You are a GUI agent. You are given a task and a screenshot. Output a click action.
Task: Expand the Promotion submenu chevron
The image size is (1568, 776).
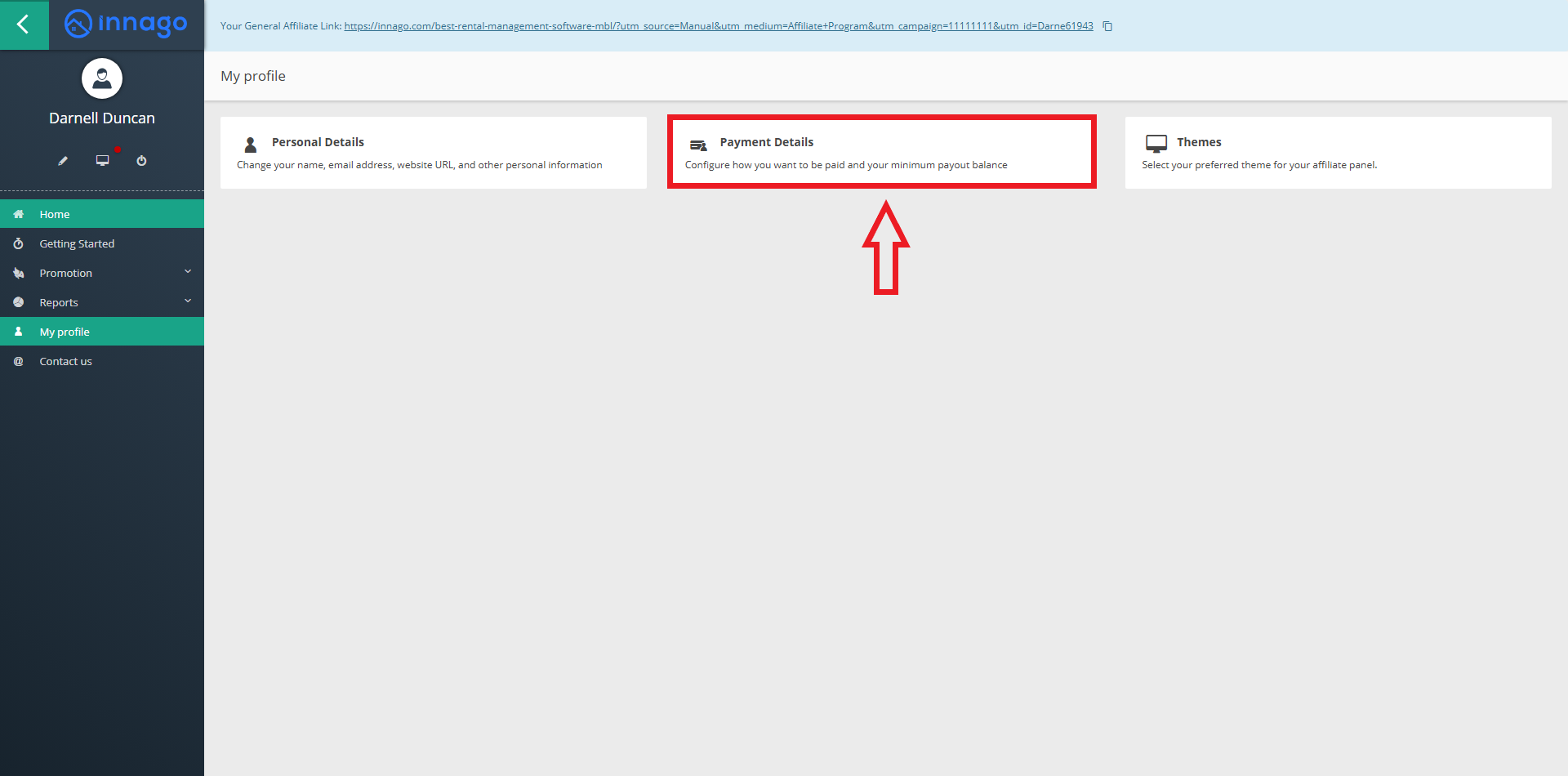[x=188, y=272]
